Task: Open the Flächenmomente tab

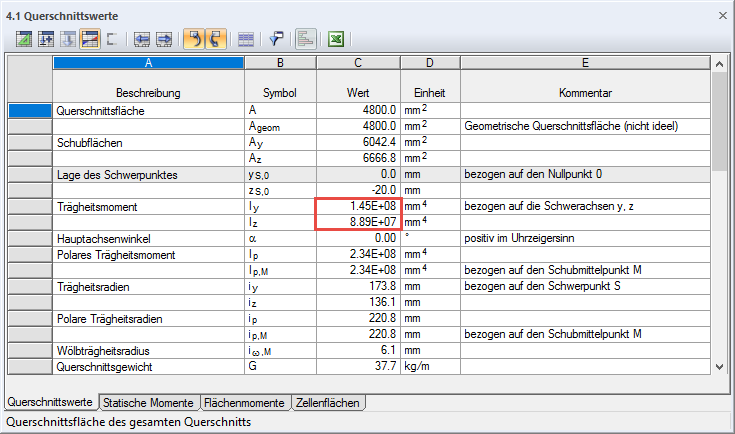Action: [x=244, y=403]
